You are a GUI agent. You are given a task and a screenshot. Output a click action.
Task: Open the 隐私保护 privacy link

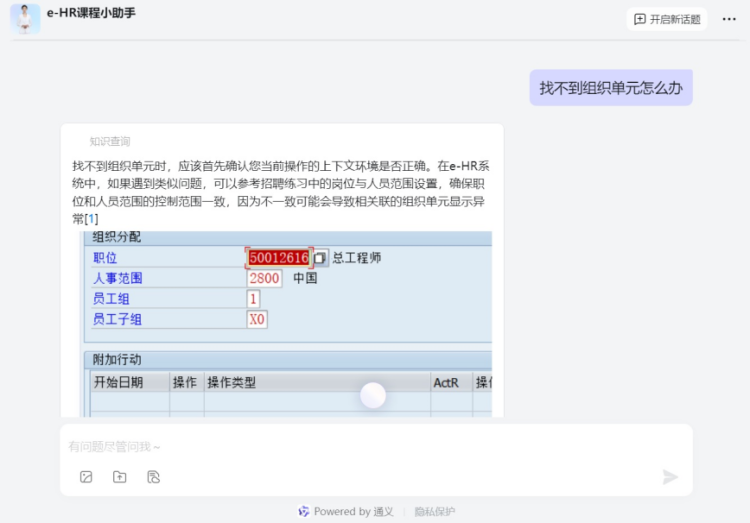(435, 511)
